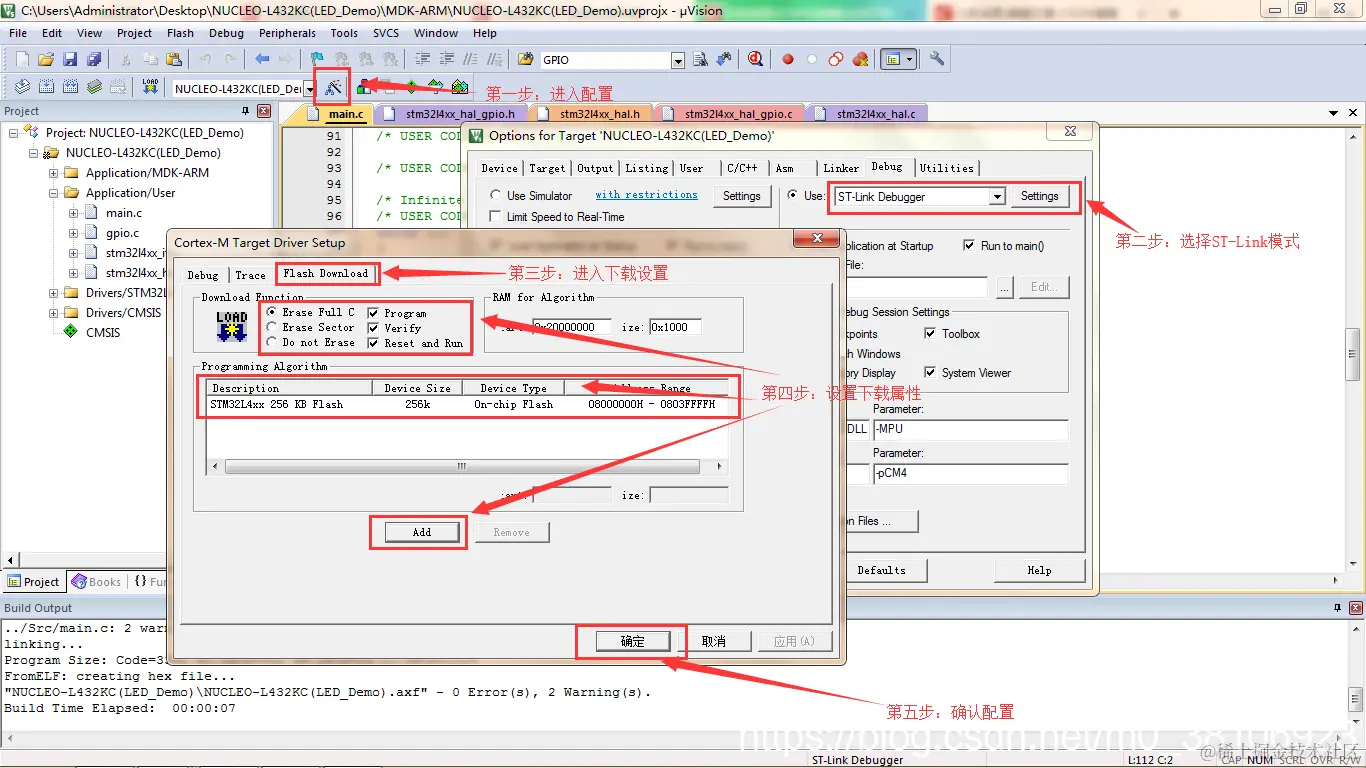Click the Add algorithm button
Image resolution: width=1366 pixels, height=768 pixels.
pos(422,532)
